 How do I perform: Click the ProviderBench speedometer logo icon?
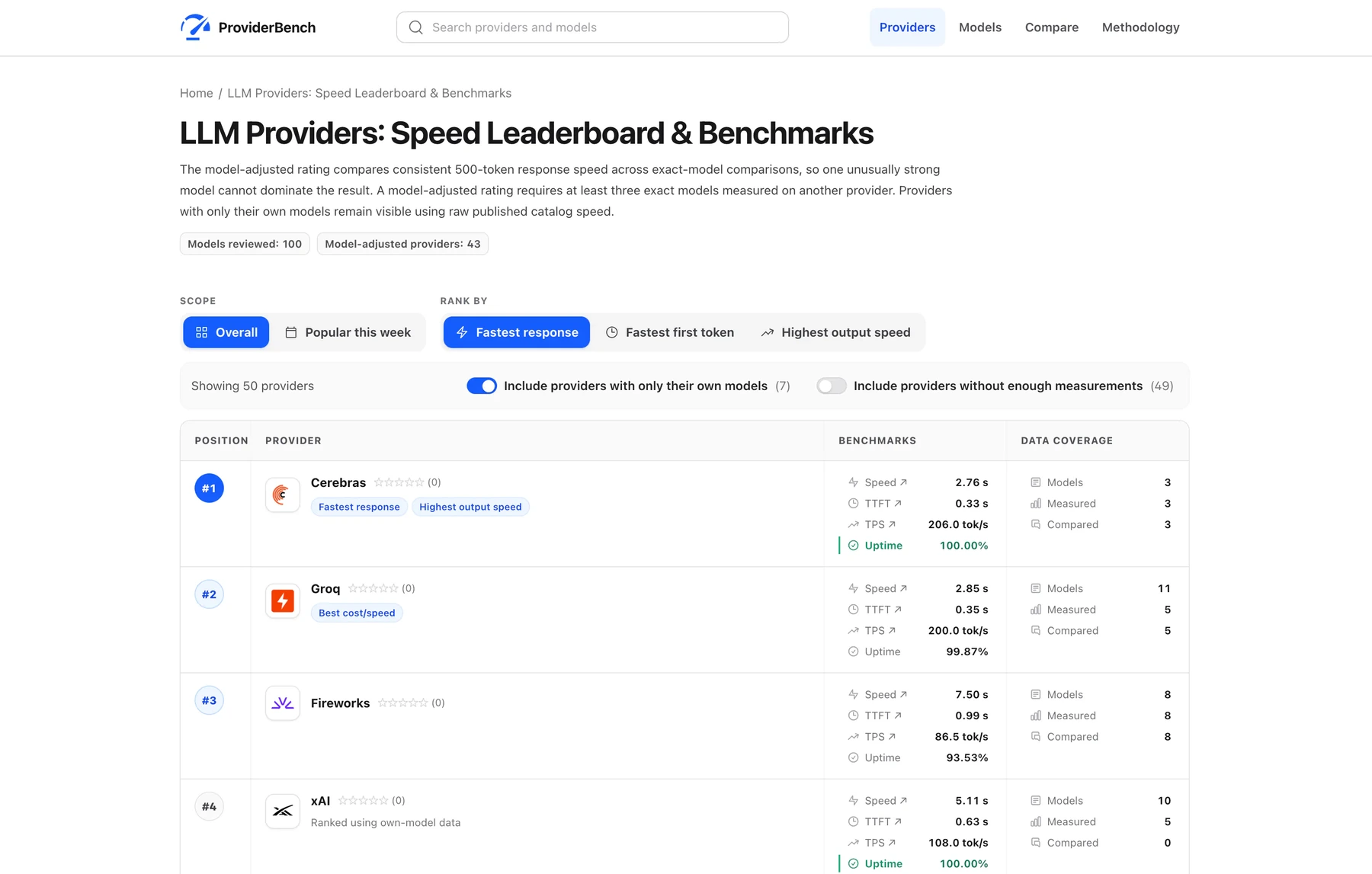pyautogui.click(x=195, y=27)
